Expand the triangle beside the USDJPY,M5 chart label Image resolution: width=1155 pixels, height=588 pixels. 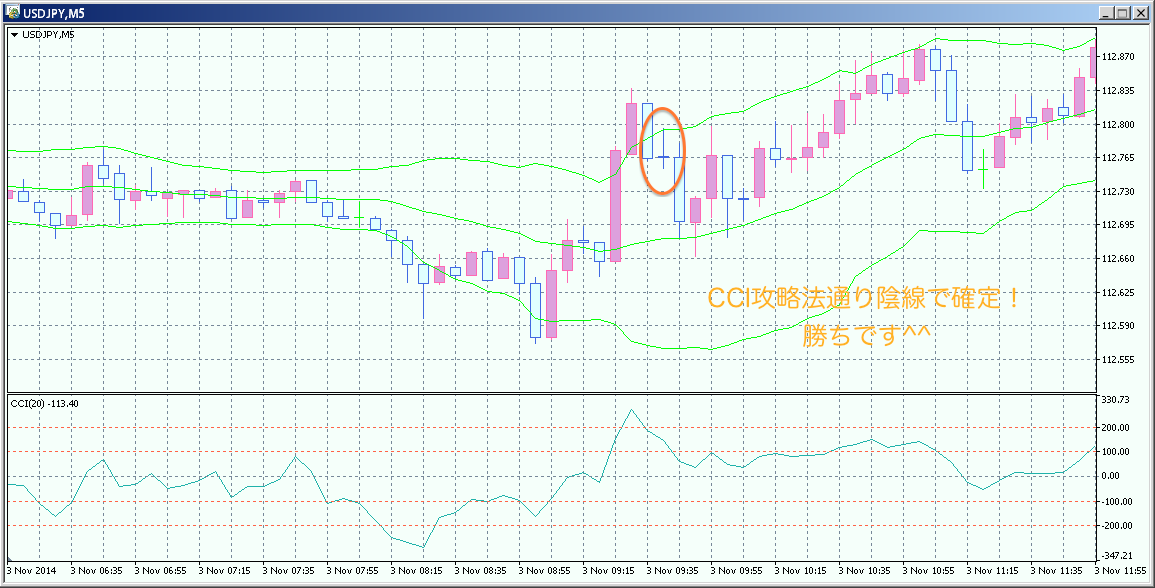13,35
